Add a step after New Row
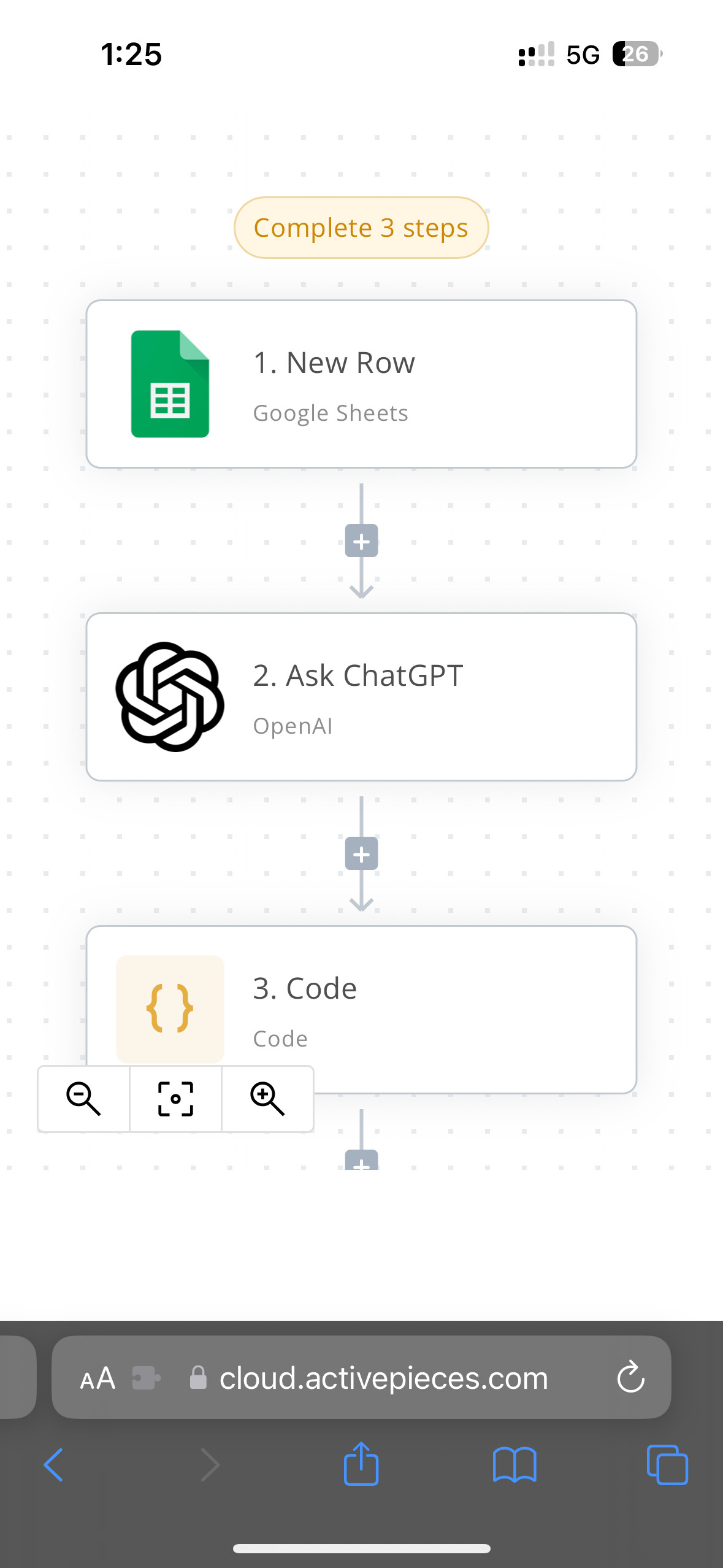 click(x=361, y=541)
